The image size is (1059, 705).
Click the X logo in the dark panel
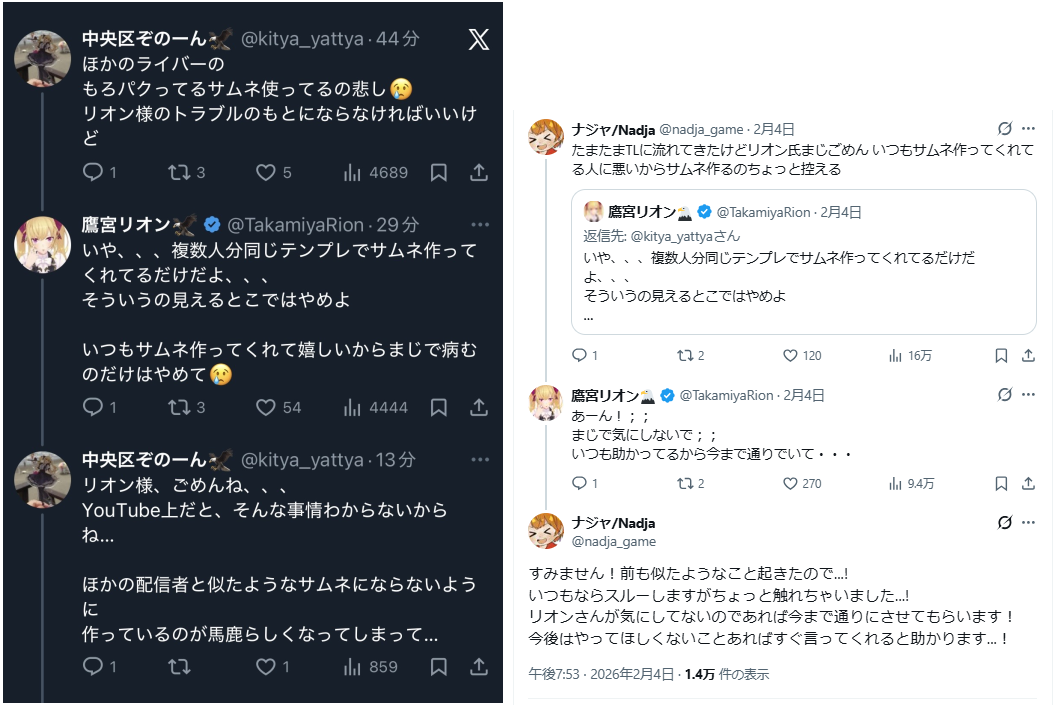tap(479, 39)
